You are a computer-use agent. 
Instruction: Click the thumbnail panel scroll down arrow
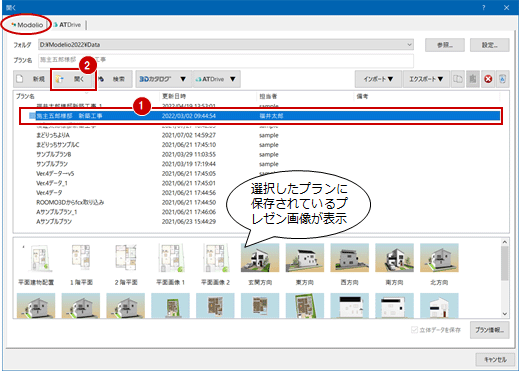point(505,314)
